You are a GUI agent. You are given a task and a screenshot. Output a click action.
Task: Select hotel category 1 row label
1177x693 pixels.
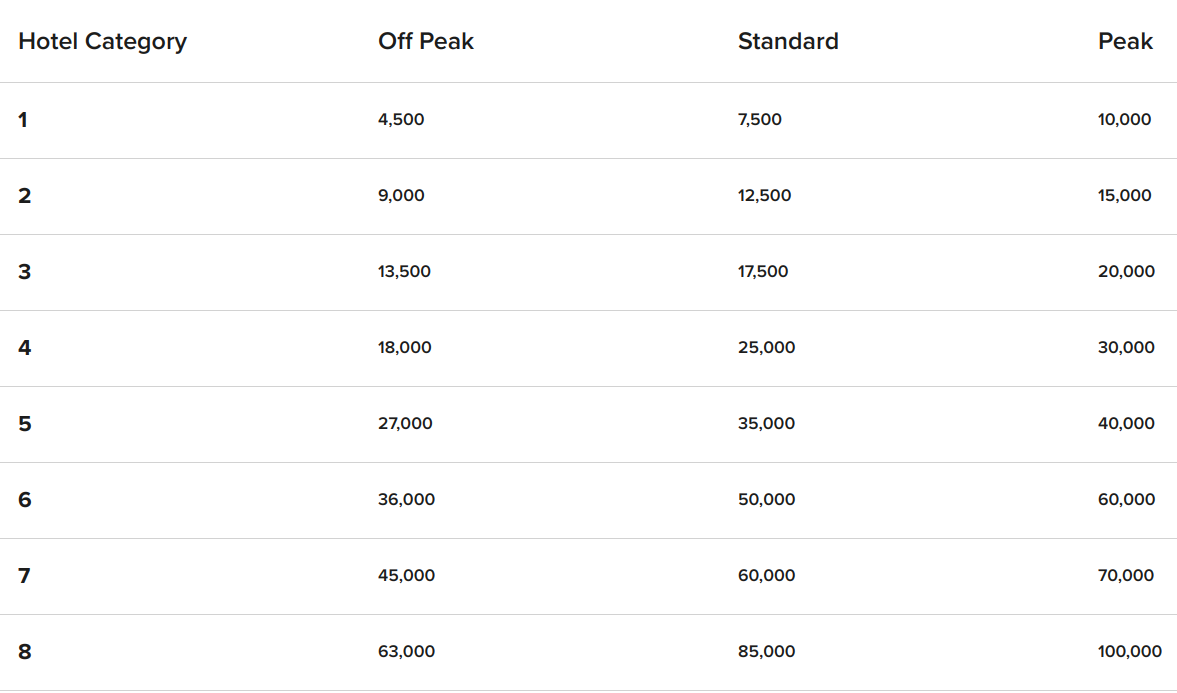point(23,120)
